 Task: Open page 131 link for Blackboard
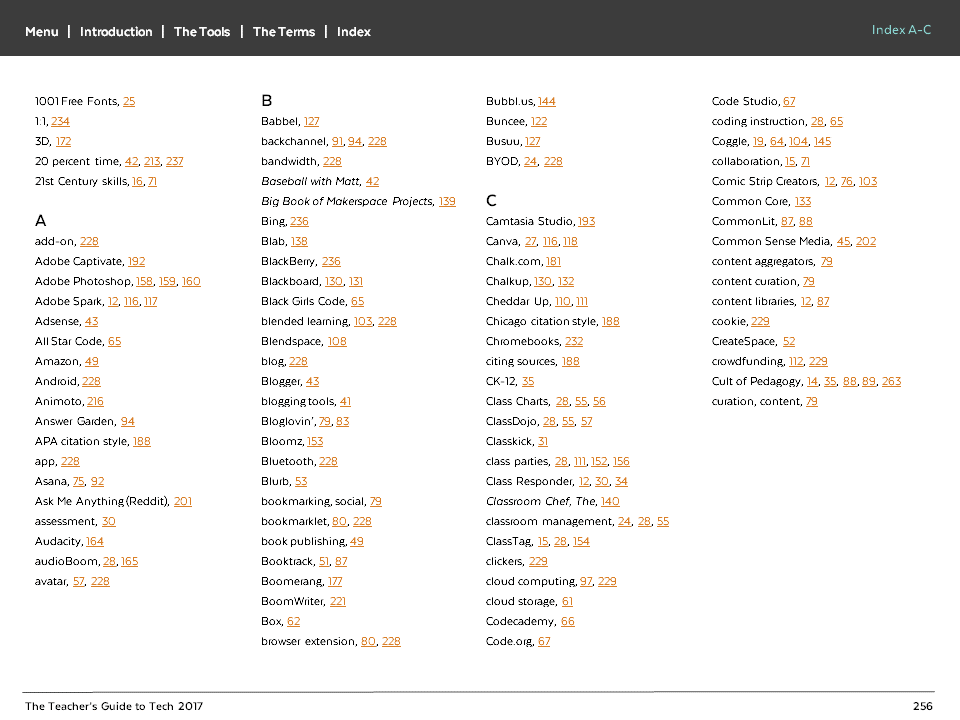[x=356, y=282]
